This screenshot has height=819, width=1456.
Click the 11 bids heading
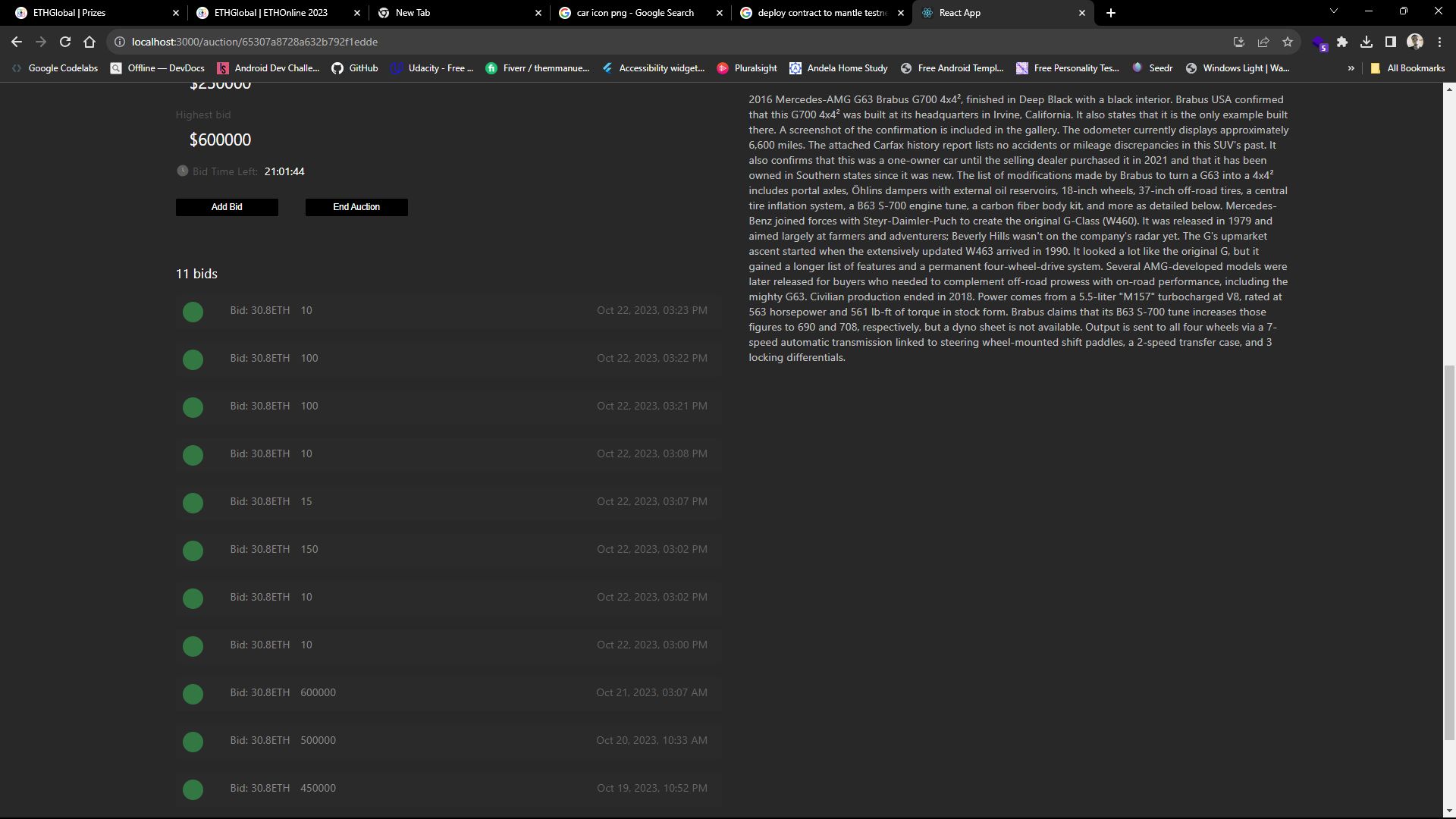pyautogui.click(x=196, y=274)
